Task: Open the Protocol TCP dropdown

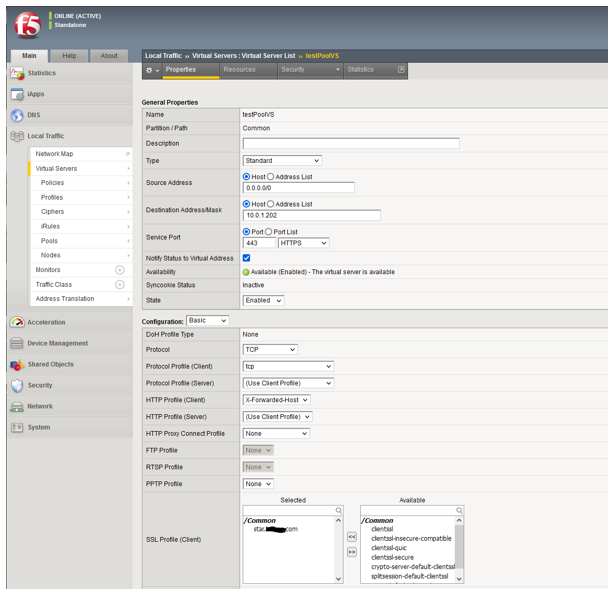Action: click(270, 350)
